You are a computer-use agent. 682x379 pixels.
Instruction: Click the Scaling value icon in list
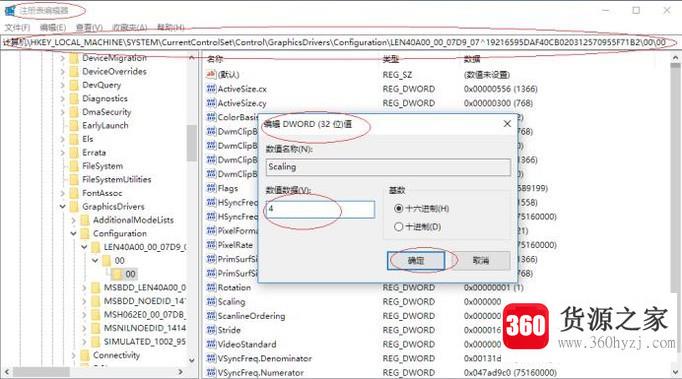pyautogui.click(x=211, y=302)
